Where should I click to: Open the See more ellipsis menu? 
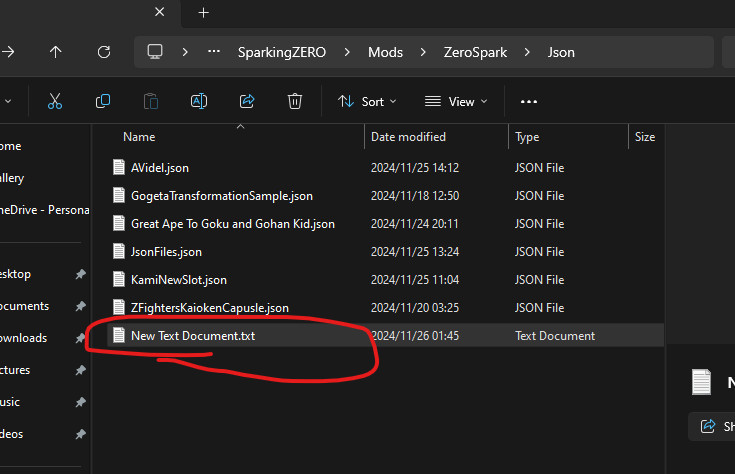click(x=529, y=101)
